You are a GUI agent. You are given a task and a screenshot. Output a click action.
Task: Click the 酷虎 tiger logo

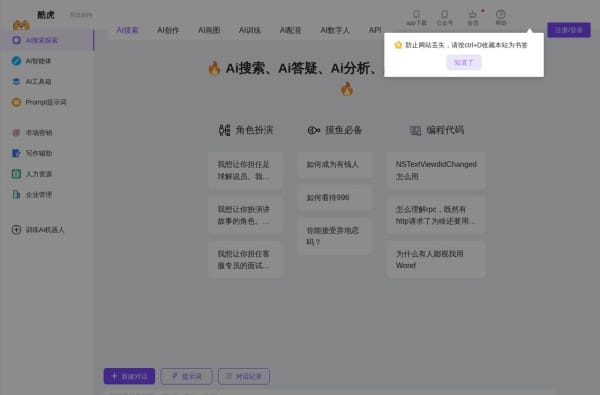coord(21,25)
